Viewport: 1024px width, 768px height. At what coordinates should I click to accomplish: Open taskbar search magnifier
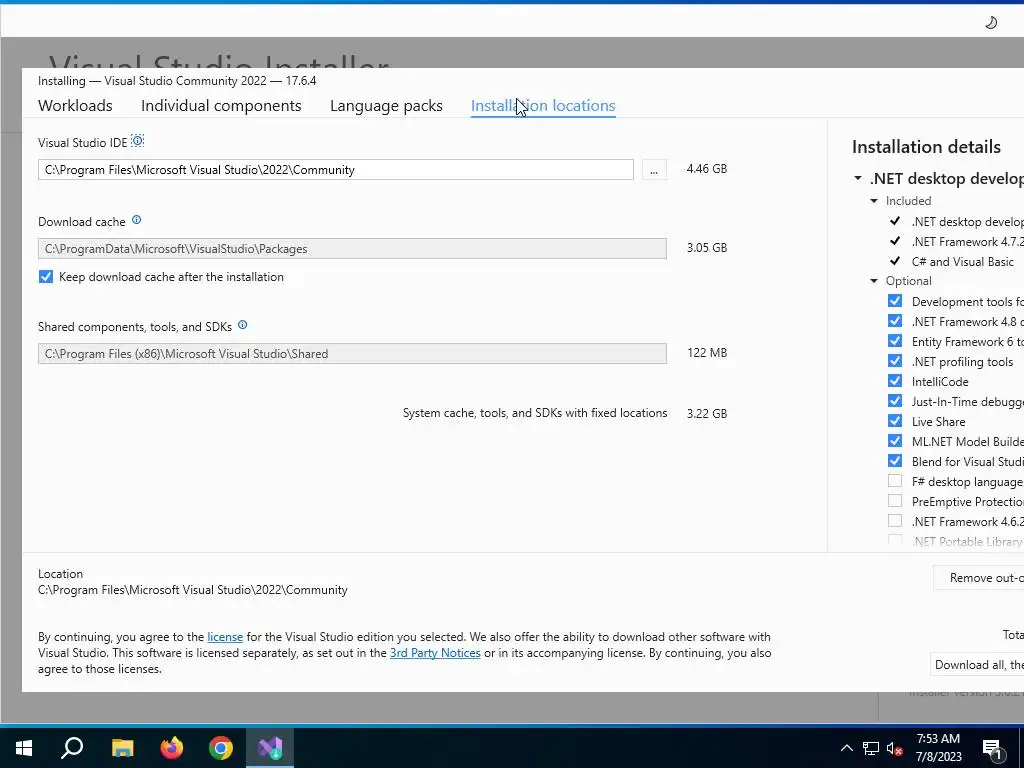(72, 748)
